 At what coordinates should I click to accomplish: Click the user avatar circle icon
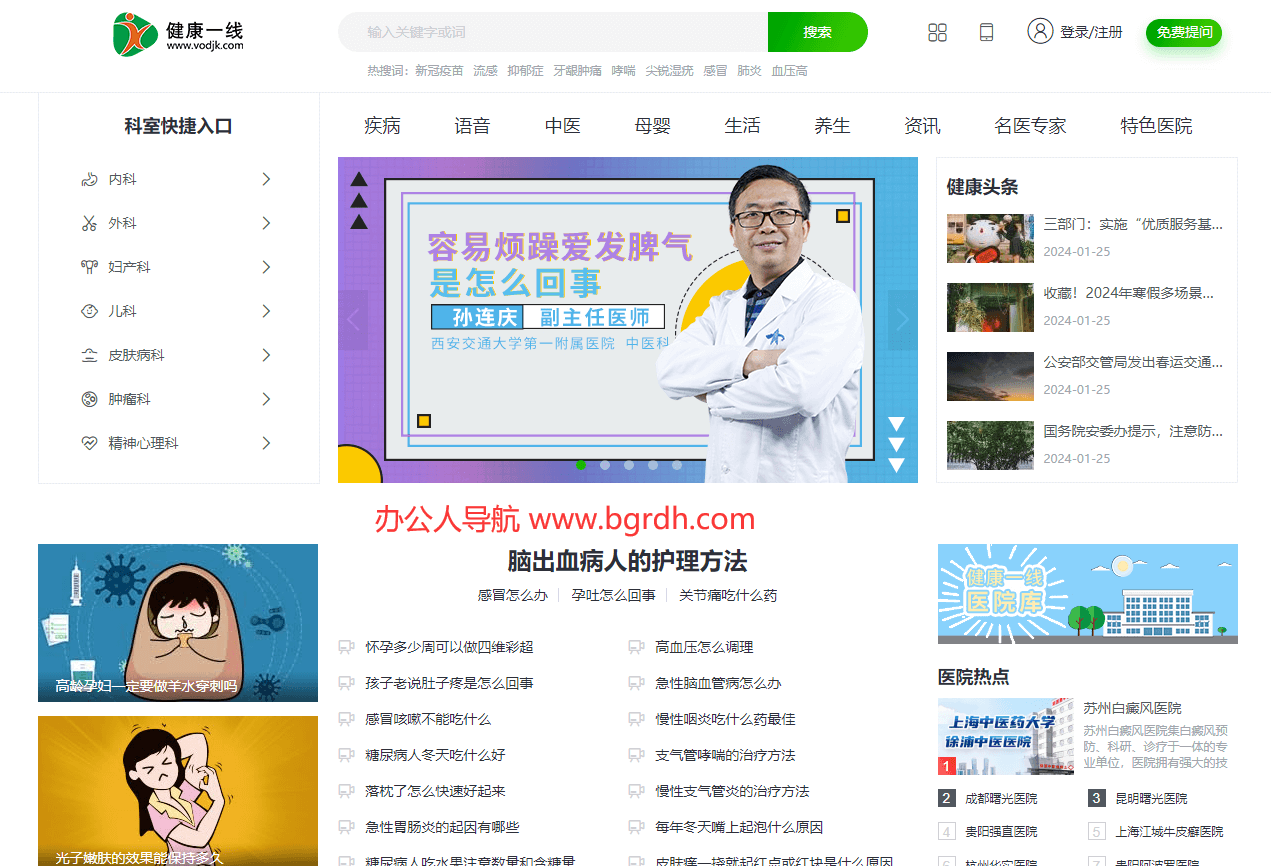(x=1040, y=31)
